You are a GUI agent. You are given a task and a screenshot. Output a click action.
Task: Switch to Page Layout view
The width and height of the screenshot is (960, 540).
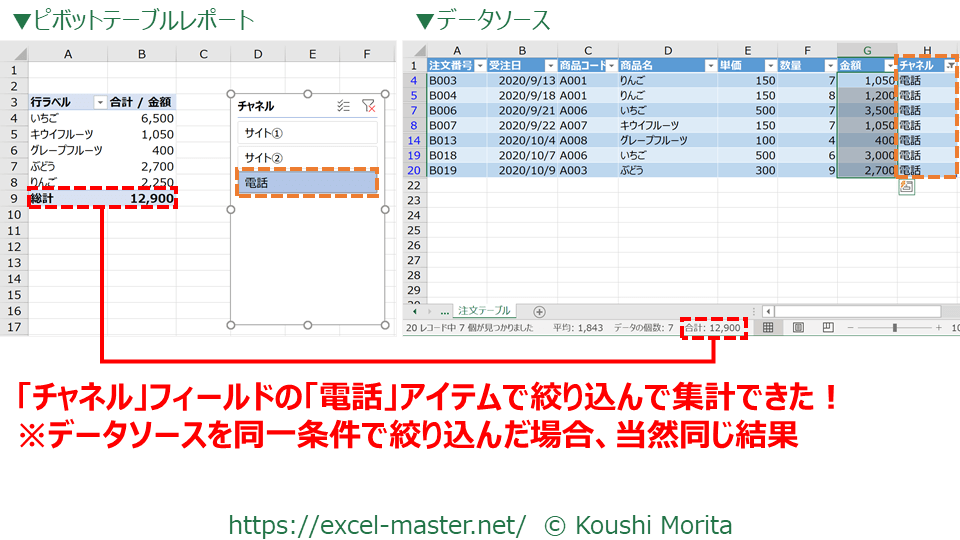coord(798,327)
